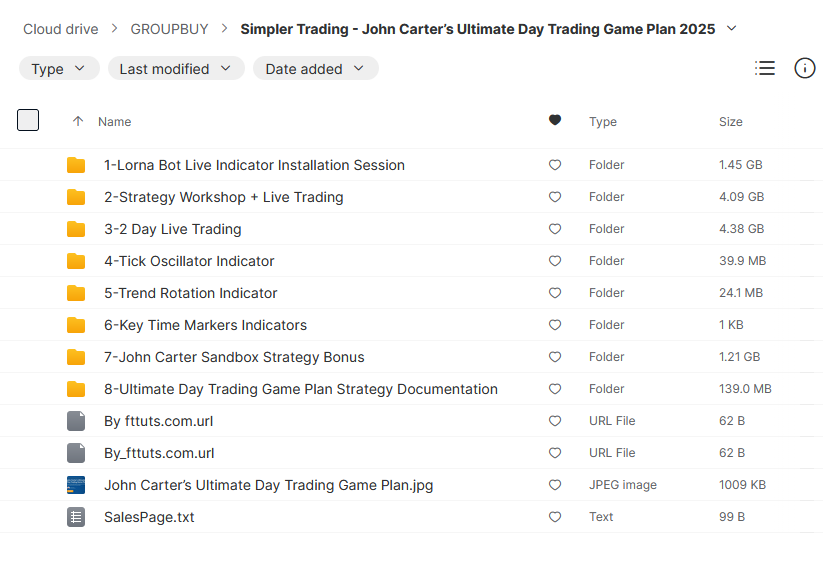Open the info panel icon
This screenshot has width=823, height=586.
coord(804,68)
